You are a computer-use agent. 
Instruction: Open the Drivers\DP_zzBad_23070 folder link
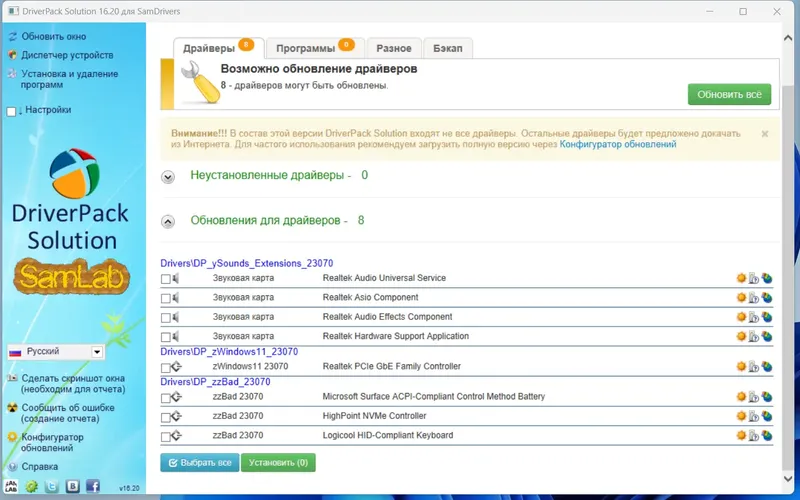point(215,382)
